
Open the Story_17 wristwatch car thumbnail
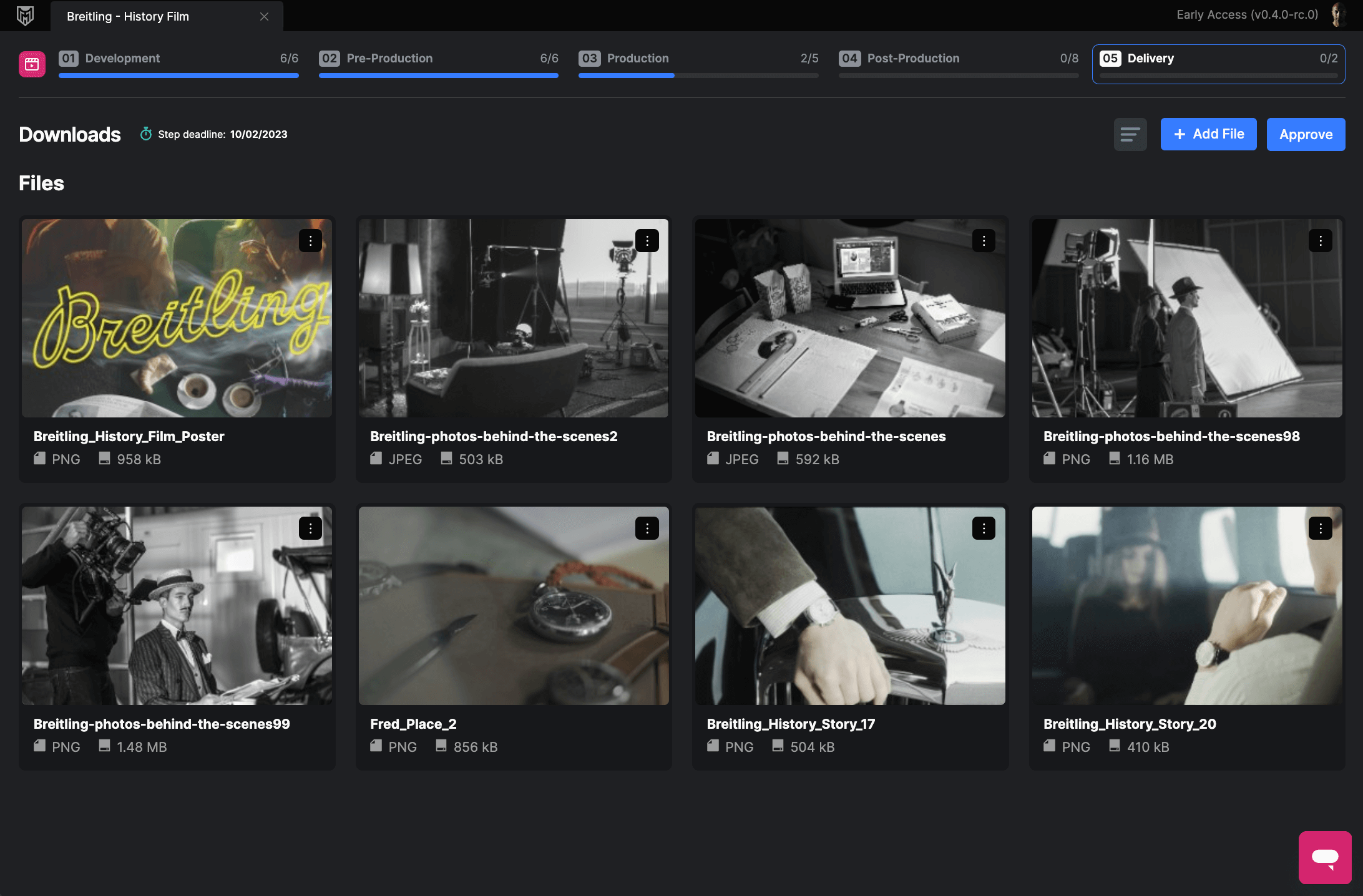(x=850, y=606)
